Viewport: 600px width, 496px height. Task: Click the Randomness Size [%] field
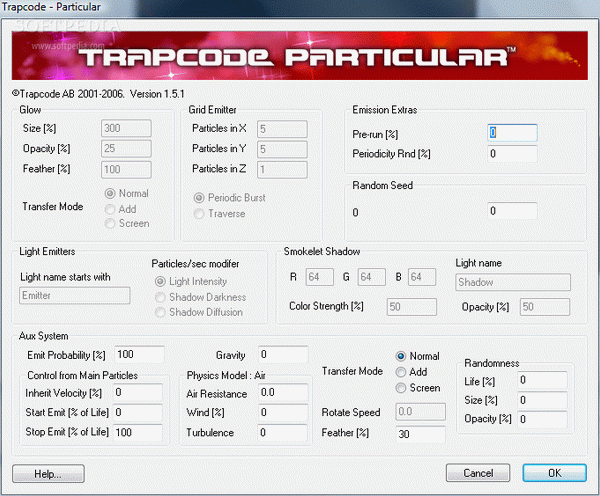pos(542,400)
